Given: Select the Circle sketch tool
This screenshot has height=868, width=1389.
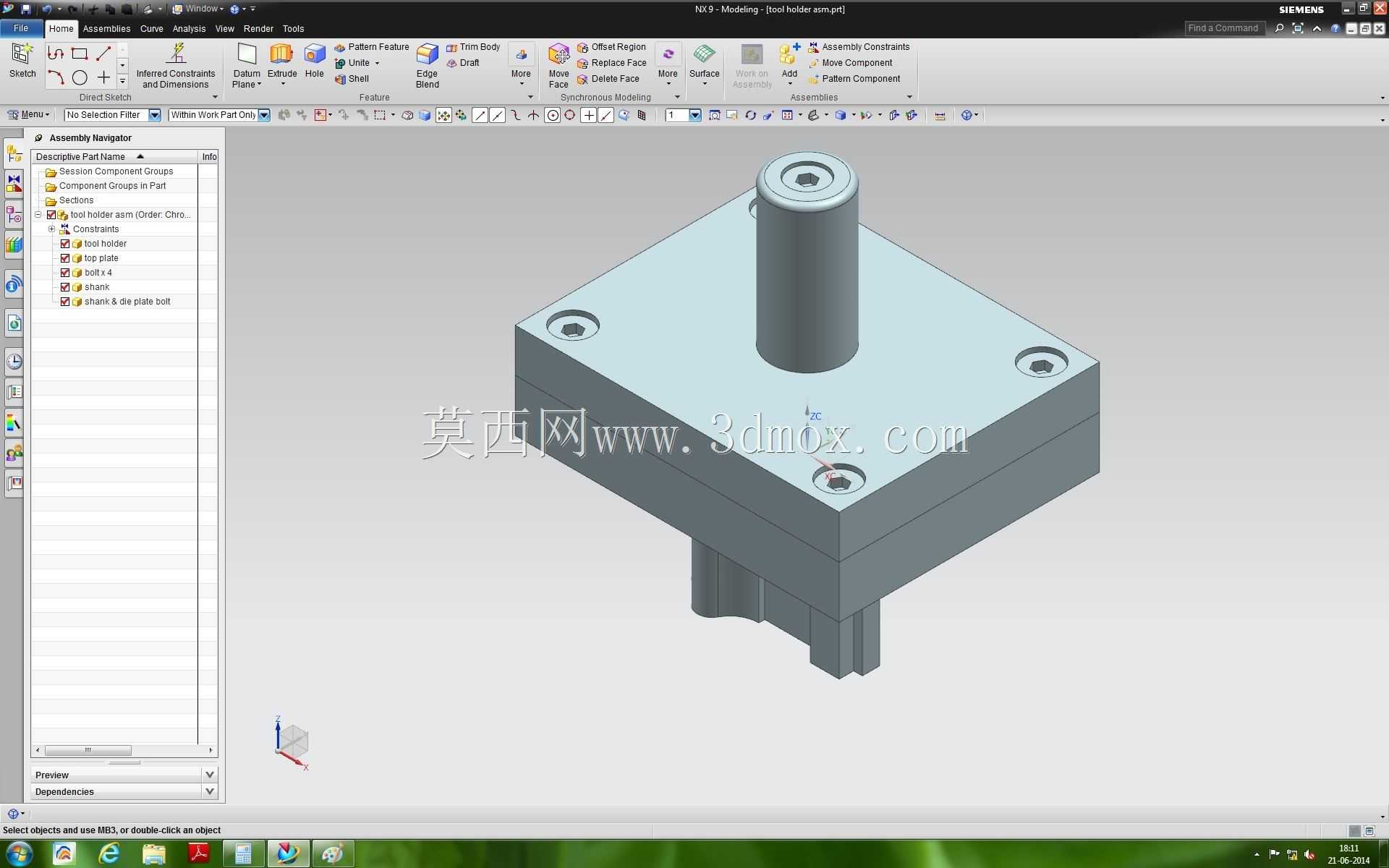Looking at the screenshot, I should pyautogui.click(x=80, y=77).
